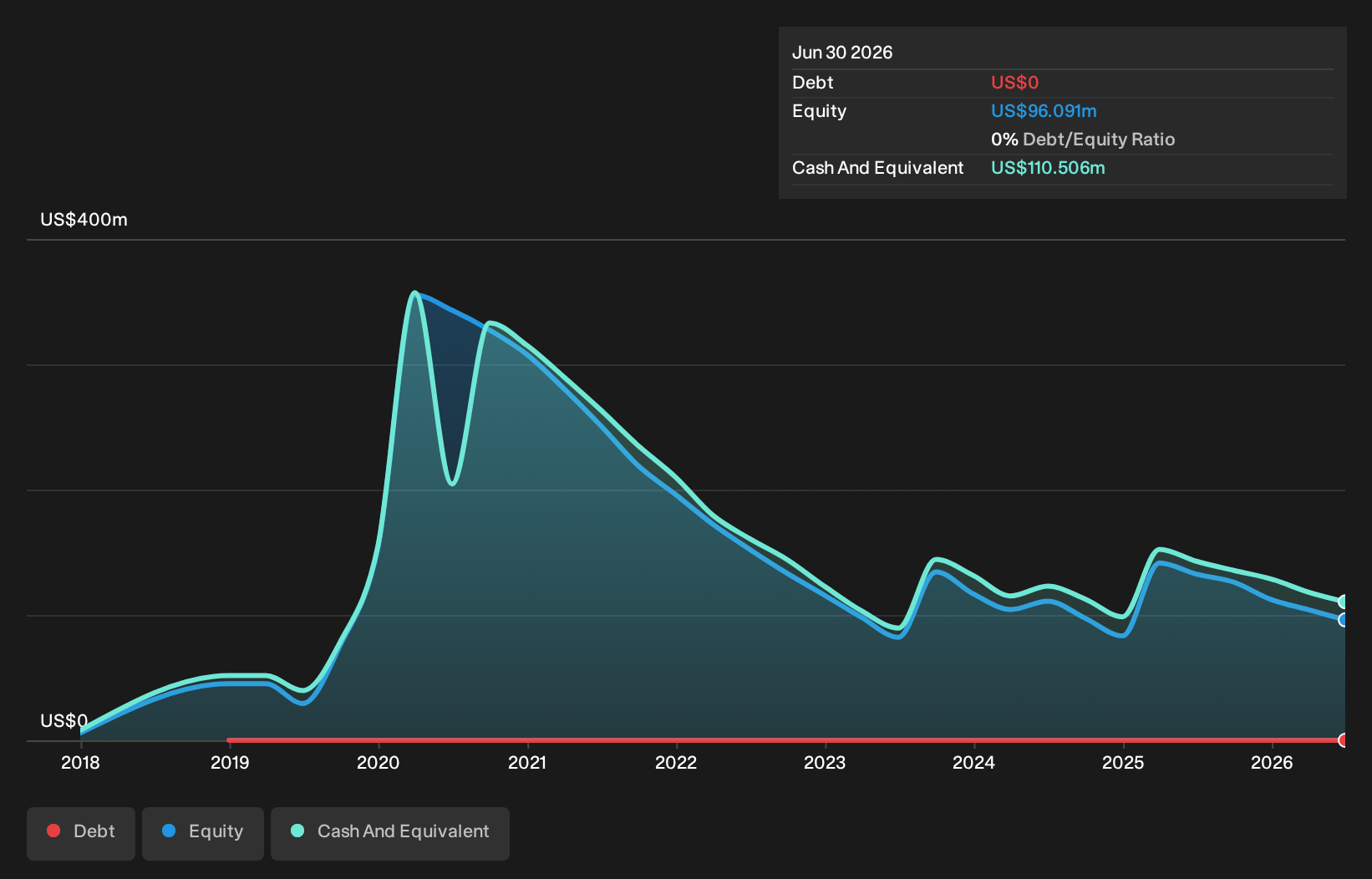Select the red Debt endpoint marker
1372x879 pixels.
(1344, 740)
